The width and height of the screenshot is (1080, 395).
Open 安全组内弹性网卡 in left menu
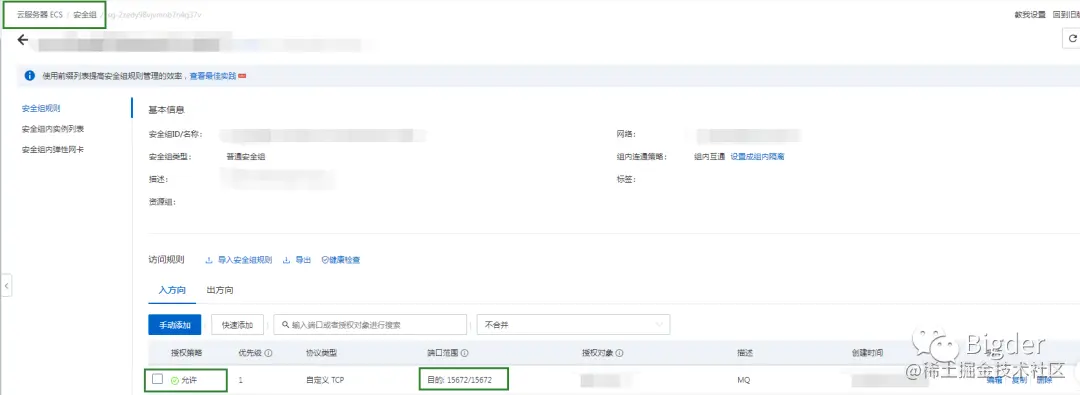coord(53,150)
